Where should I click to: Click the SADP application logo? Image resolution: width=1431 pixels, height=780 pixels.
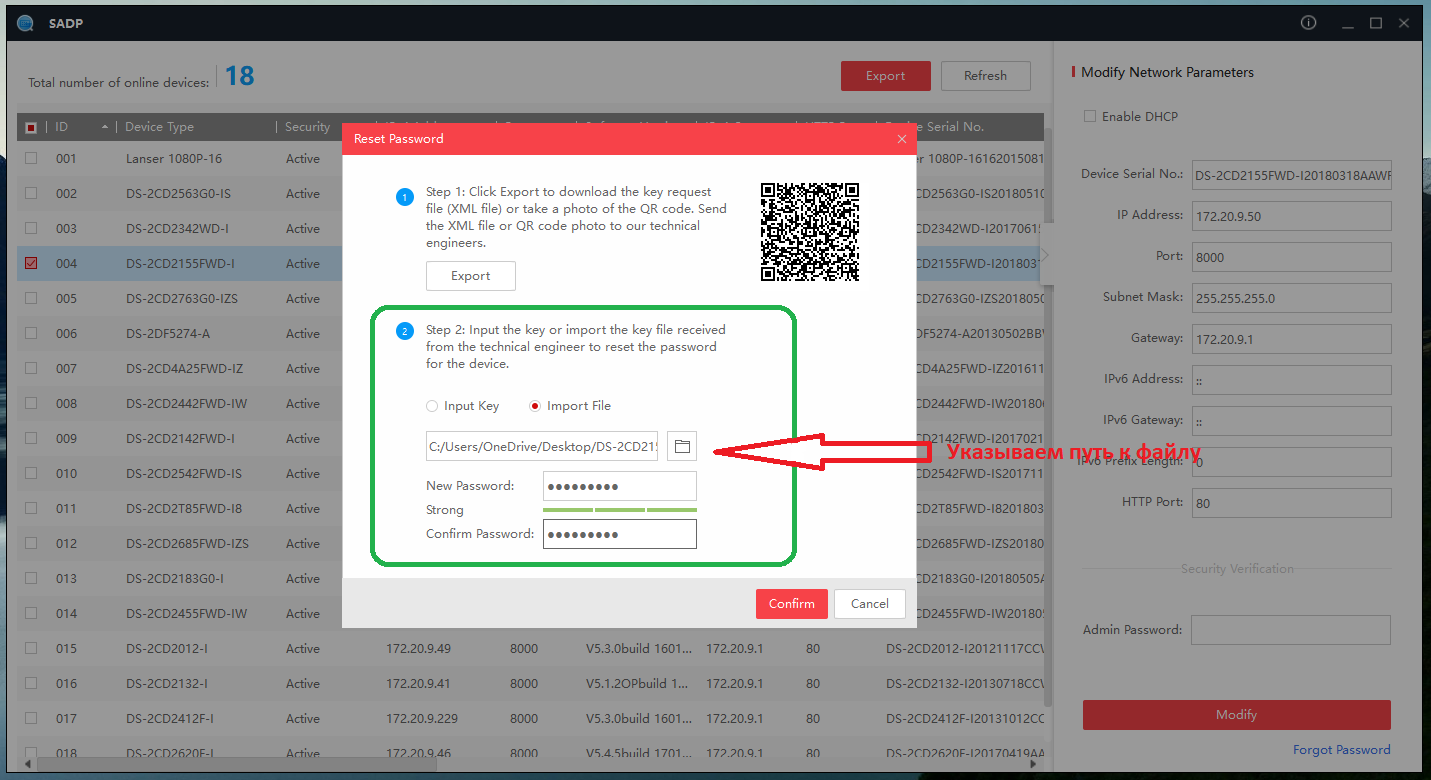click(x=25, y=23)
